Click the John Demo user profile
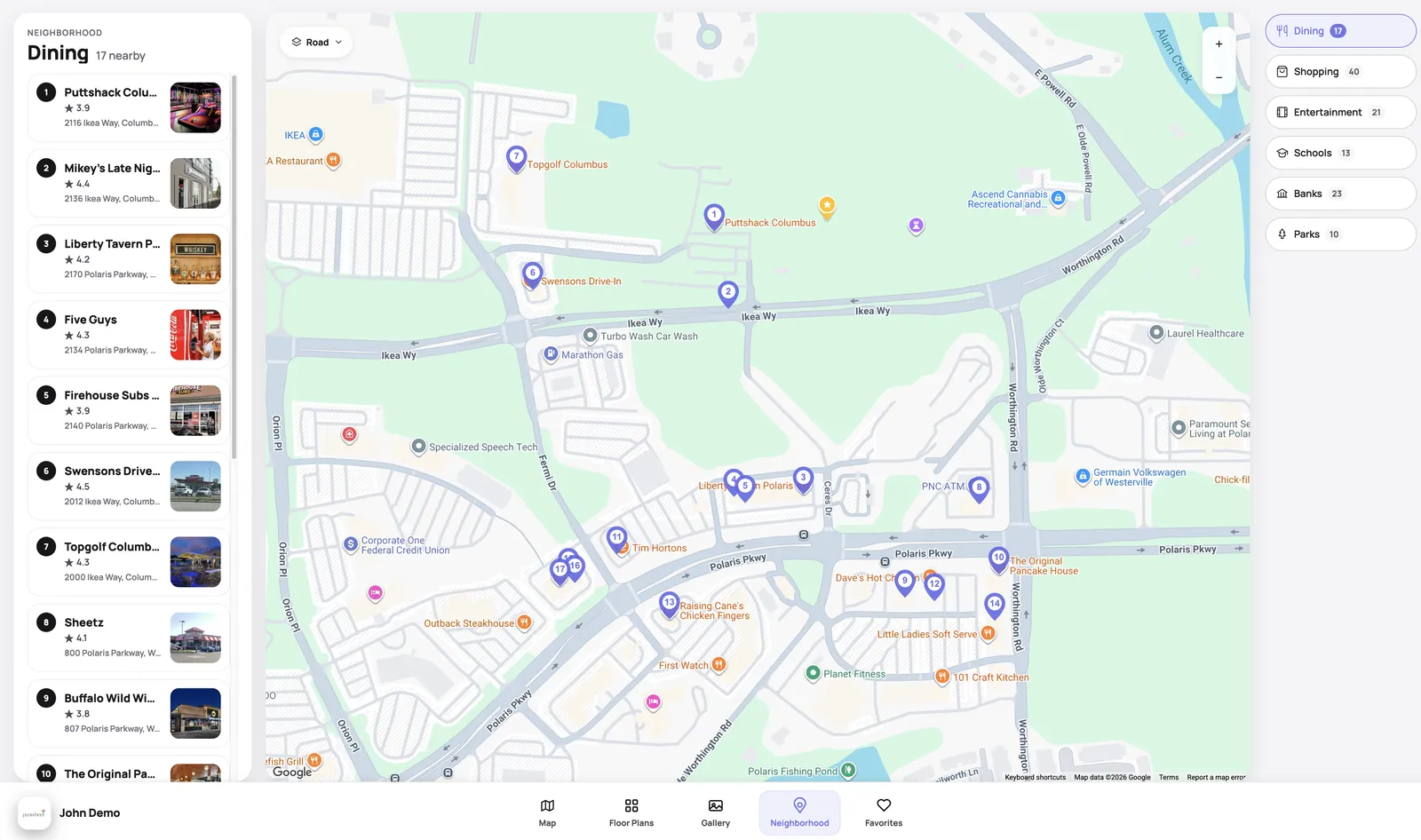This screenshot has height=840, width=1421. coord(71,812)
